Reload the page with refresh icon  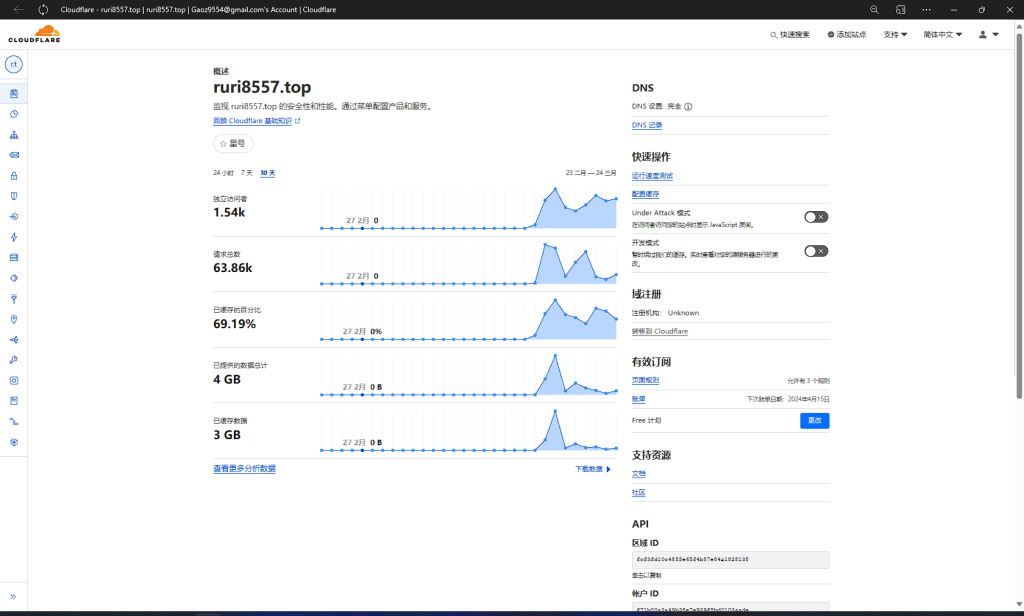pyautogui.click(x=43, y=9)
